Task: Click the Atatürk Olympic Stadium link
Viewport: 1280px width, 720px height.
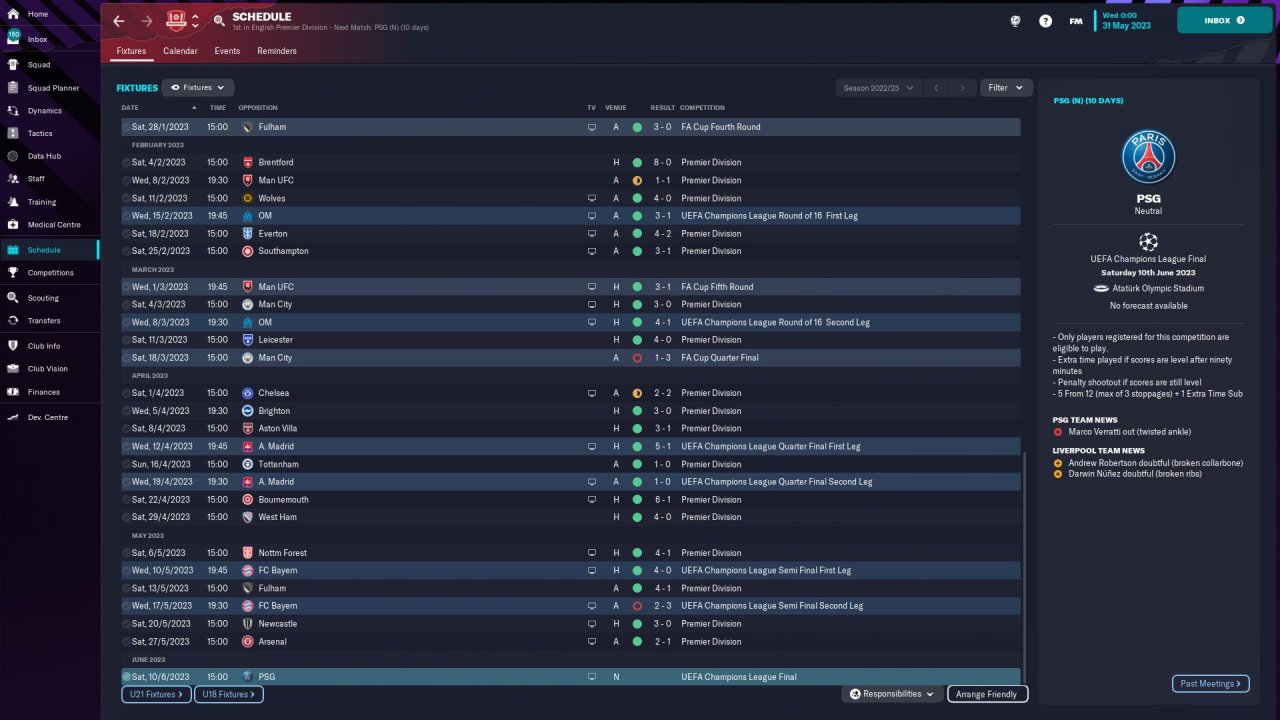Action: [1158, 288]
